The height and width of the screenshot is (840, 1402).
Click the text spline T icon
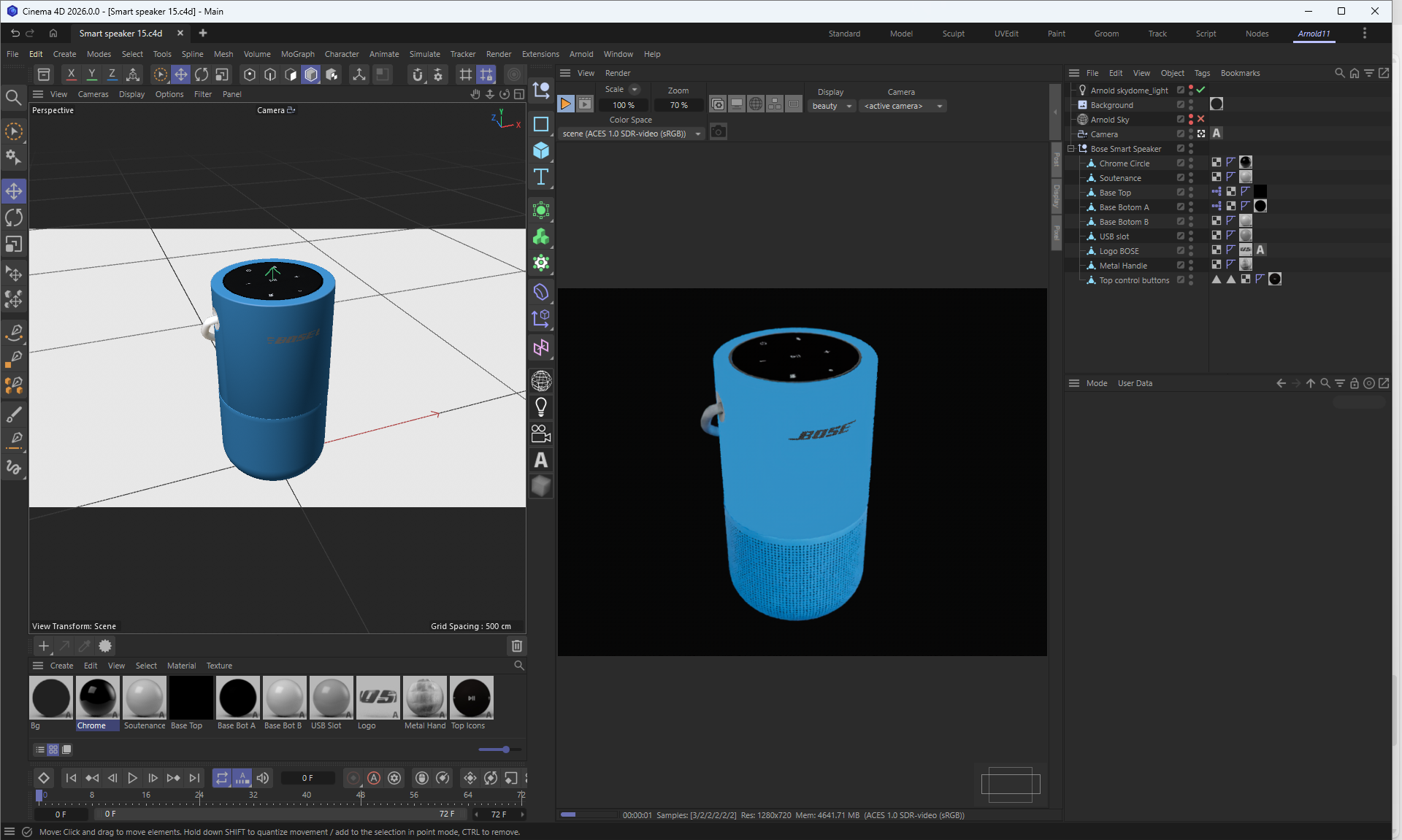click(x=541, y=177)
